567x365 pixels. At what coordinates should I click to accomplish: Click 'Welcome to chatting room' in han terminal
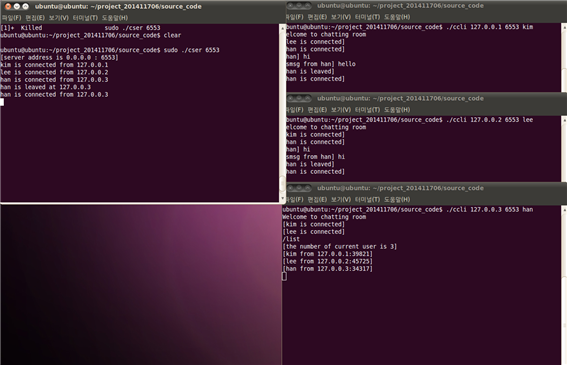[x=324, y=217]
